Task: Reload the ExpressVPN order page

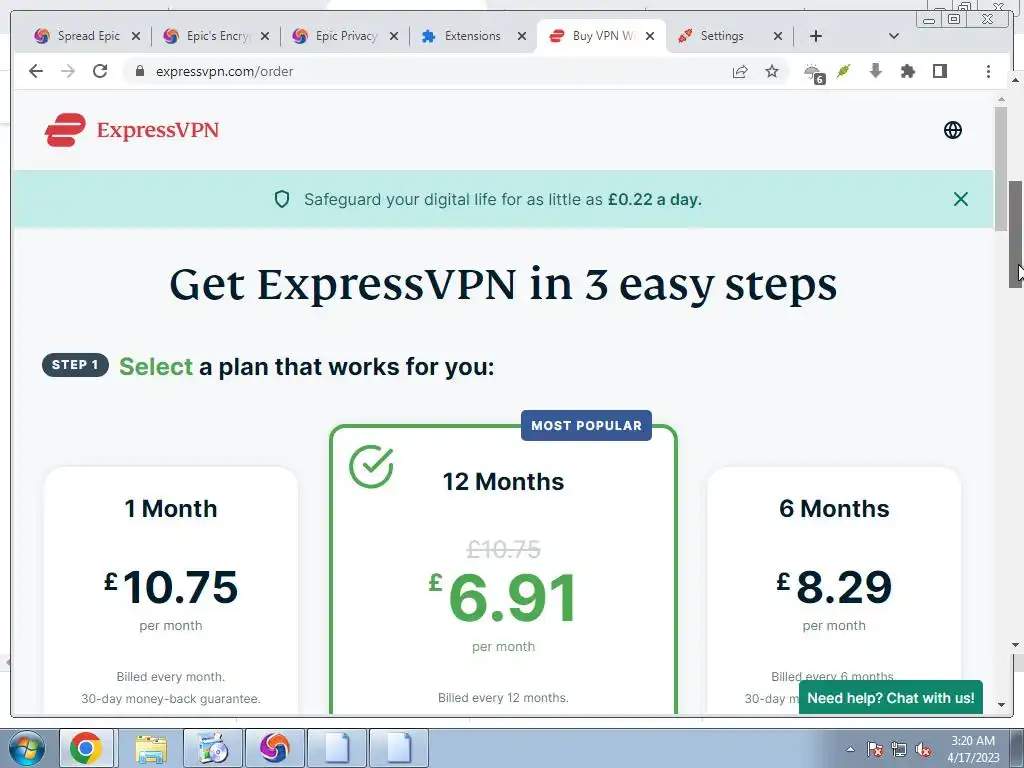Action: [x=100, y=71]
